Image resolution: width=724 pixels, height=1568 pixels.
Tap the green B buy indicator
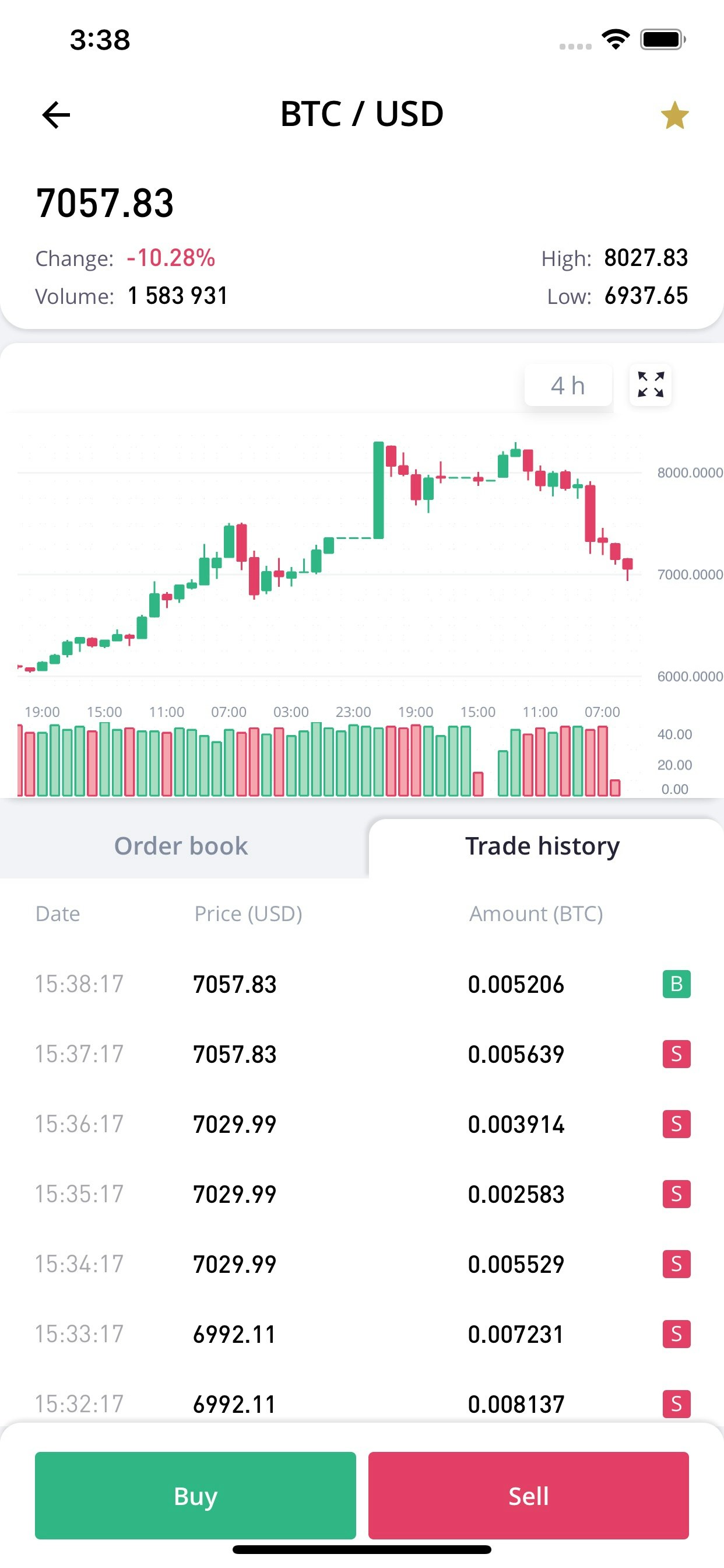point(676,984)
